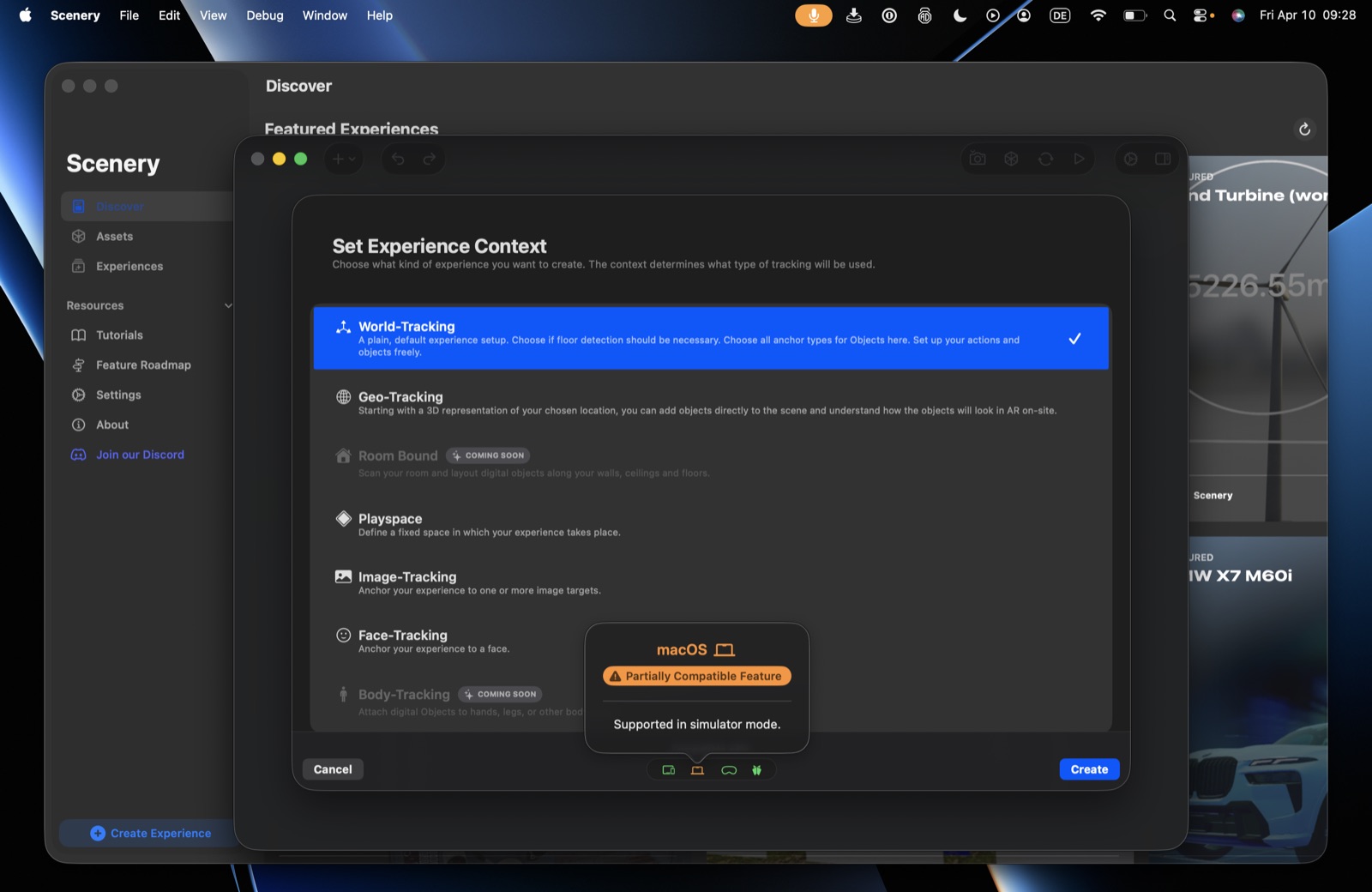The image size is (1372, 892).
Task: Open the Scenery menu in menu bar
Action: coord(75,15)
